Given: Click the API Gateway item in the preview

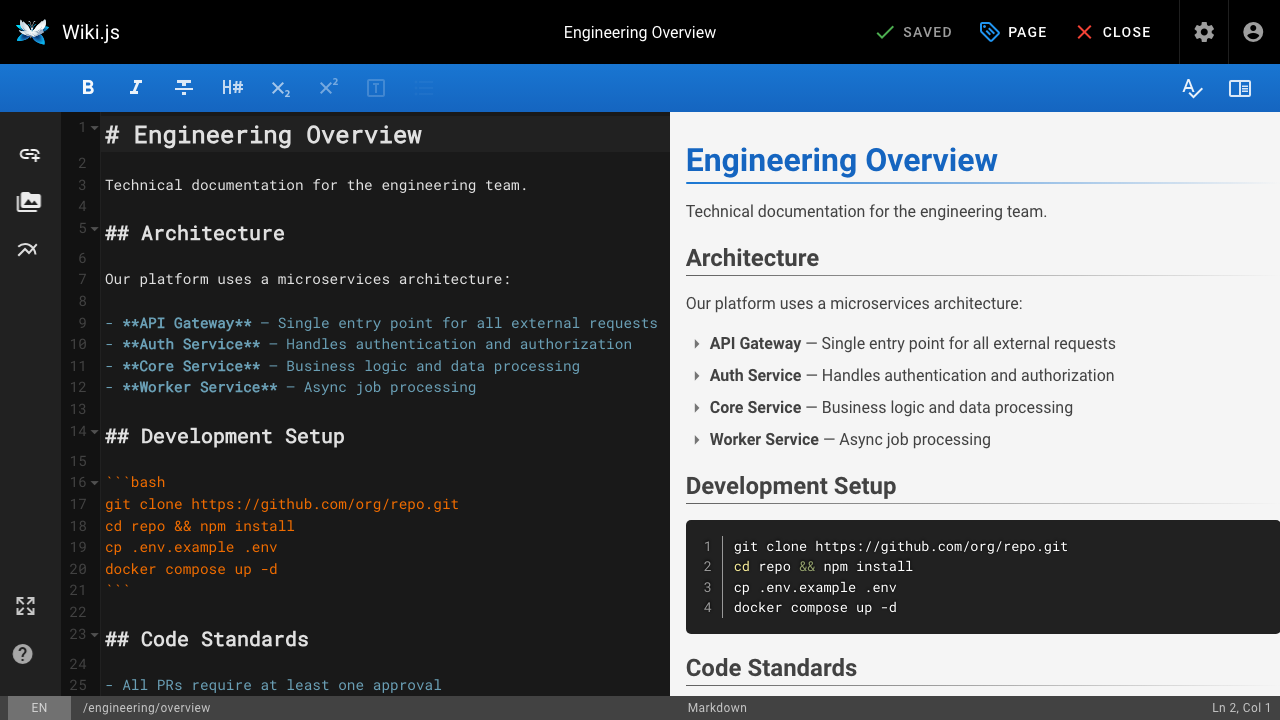Looking at the screenshot, I should point(913,343).
